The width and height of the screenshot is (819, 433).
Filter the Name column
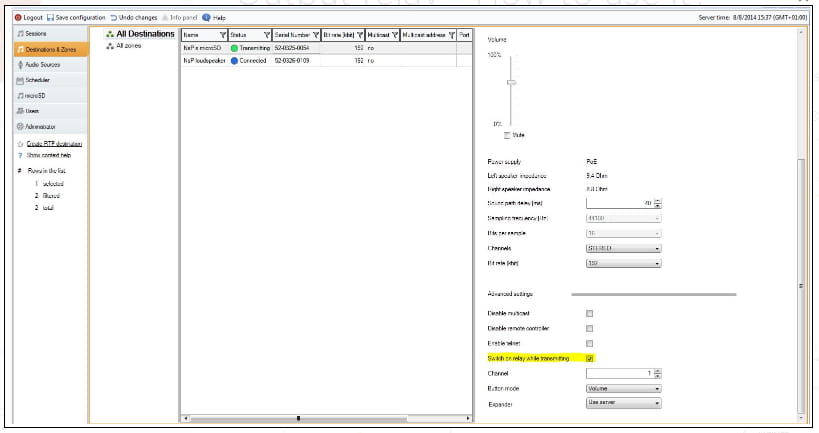223,35
